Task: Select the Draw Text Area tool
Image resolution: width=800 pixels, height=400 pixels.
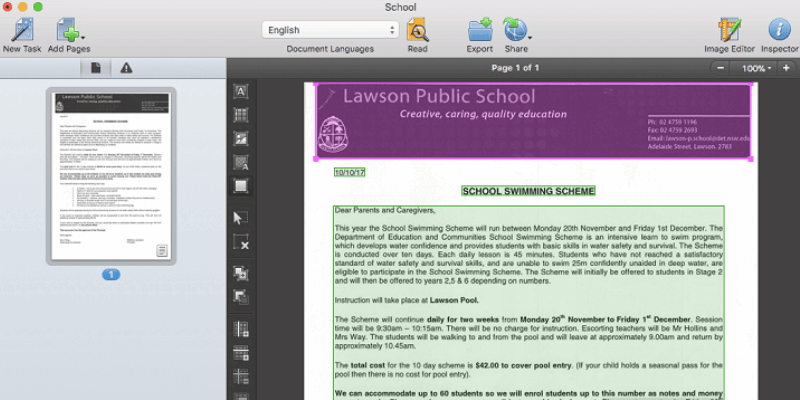Action: point(241,91)
